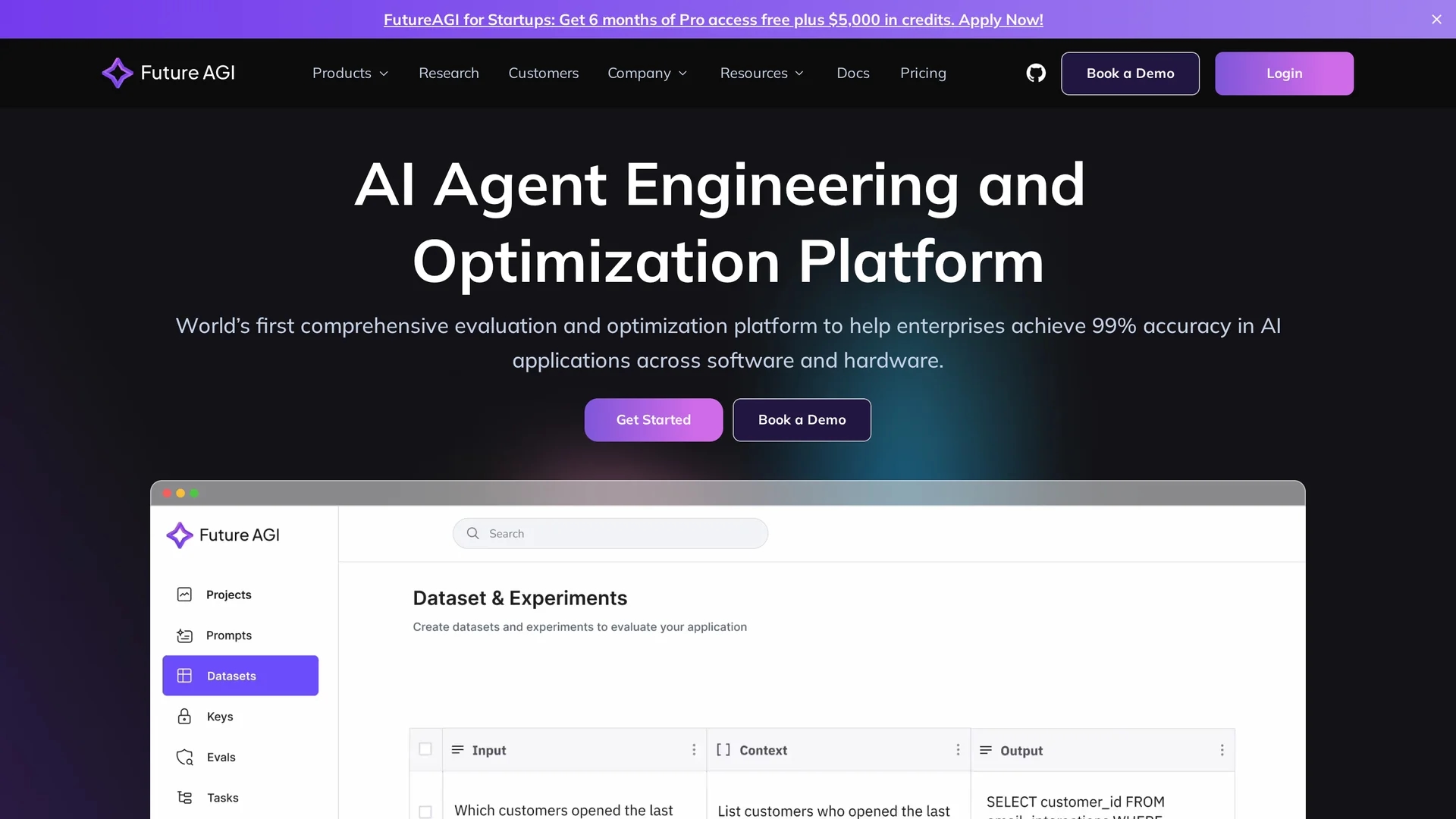Click the Get Started button
Screen dimensions: 1456x819
point(654,420)
